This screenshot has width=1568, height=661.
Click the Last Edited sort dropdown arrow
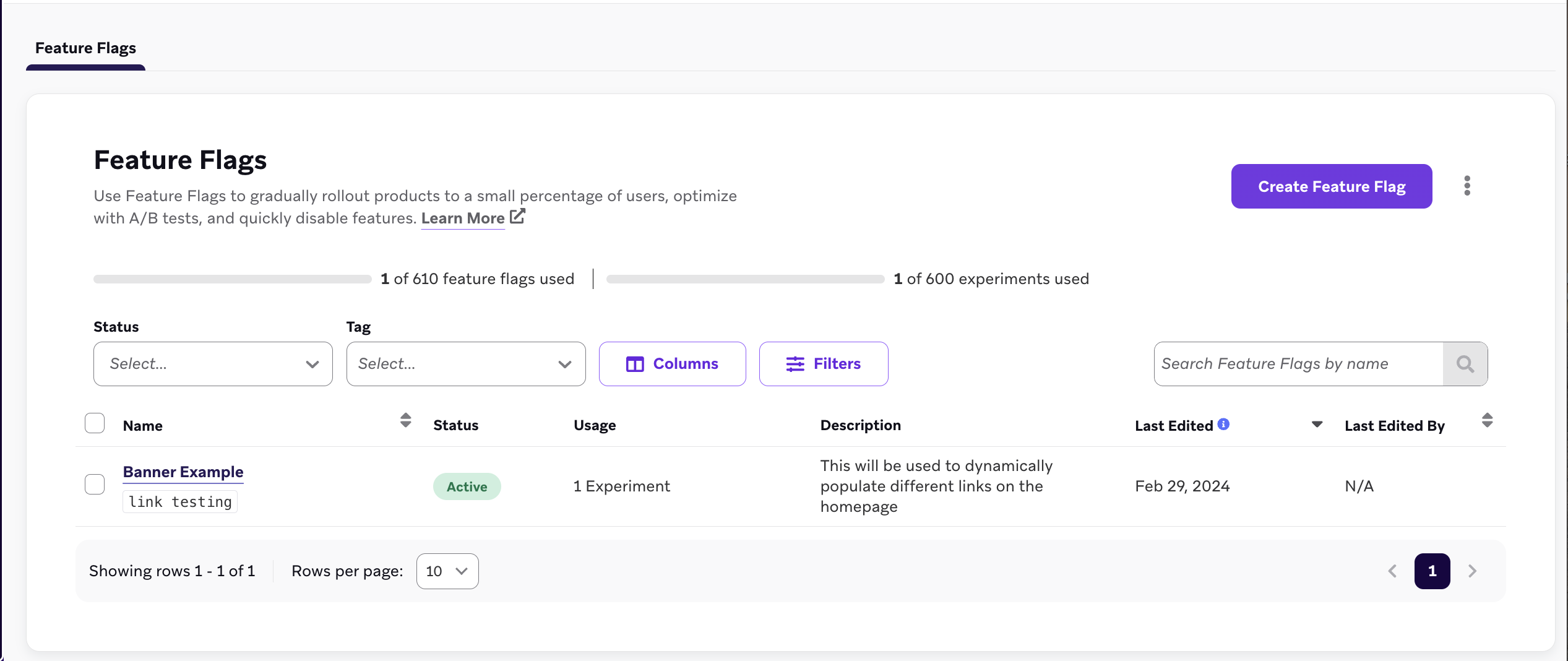point(1317,424)
